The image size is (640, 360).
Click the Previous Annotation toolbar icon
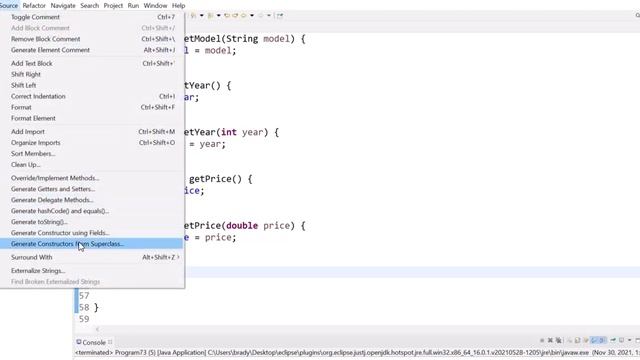pyautogui.click(x=210, y=16)
